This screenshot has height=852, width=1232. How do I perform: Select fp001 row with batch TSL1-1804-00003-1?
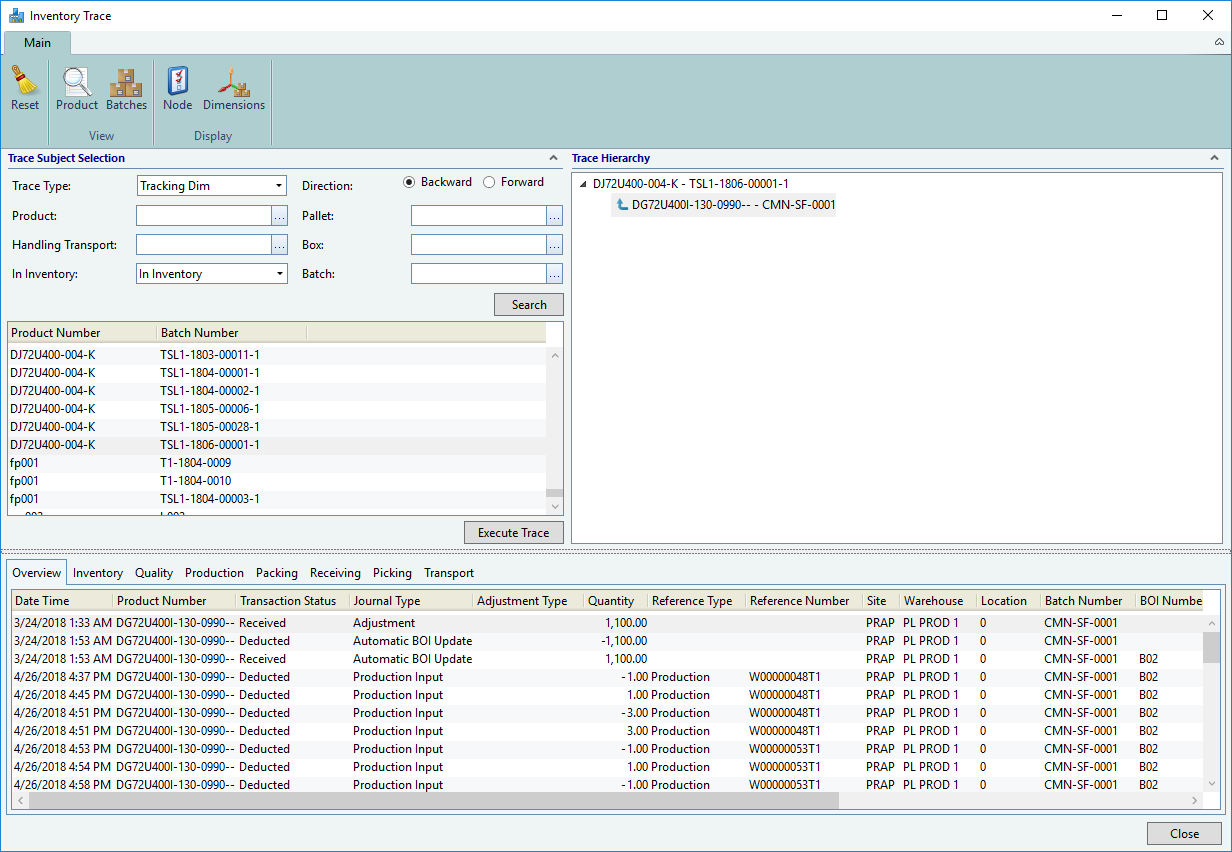pyautogui.click(x=277, y=498)
